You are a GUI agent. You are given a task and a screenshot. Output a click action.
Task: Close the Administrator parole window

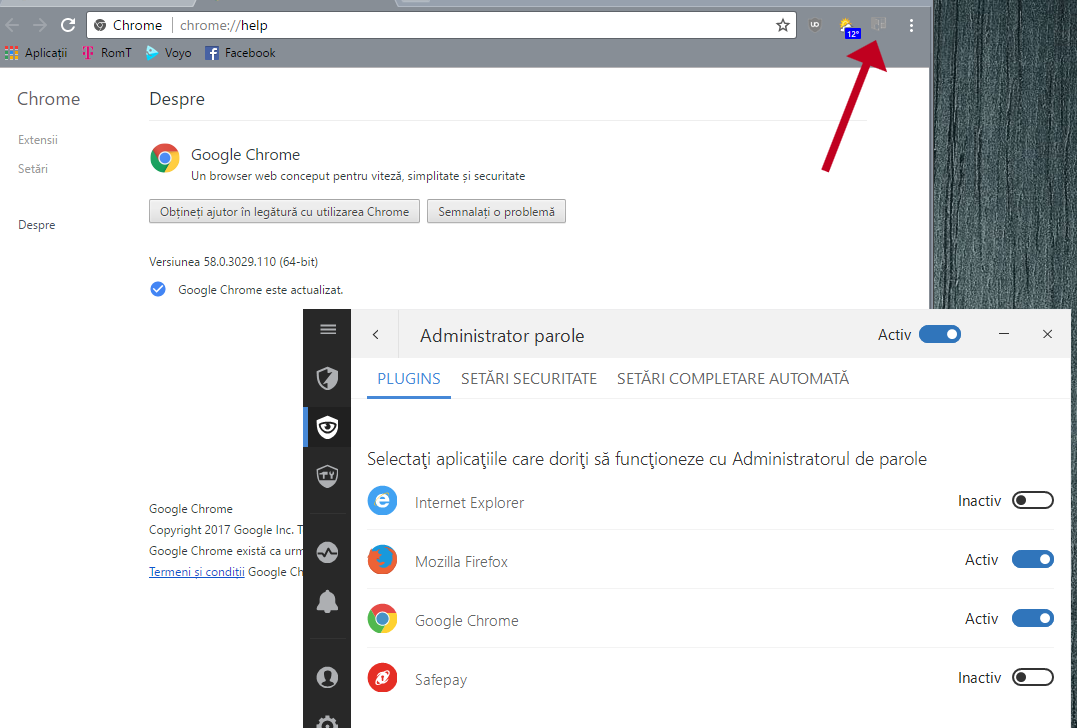(x=1047, y=334)
